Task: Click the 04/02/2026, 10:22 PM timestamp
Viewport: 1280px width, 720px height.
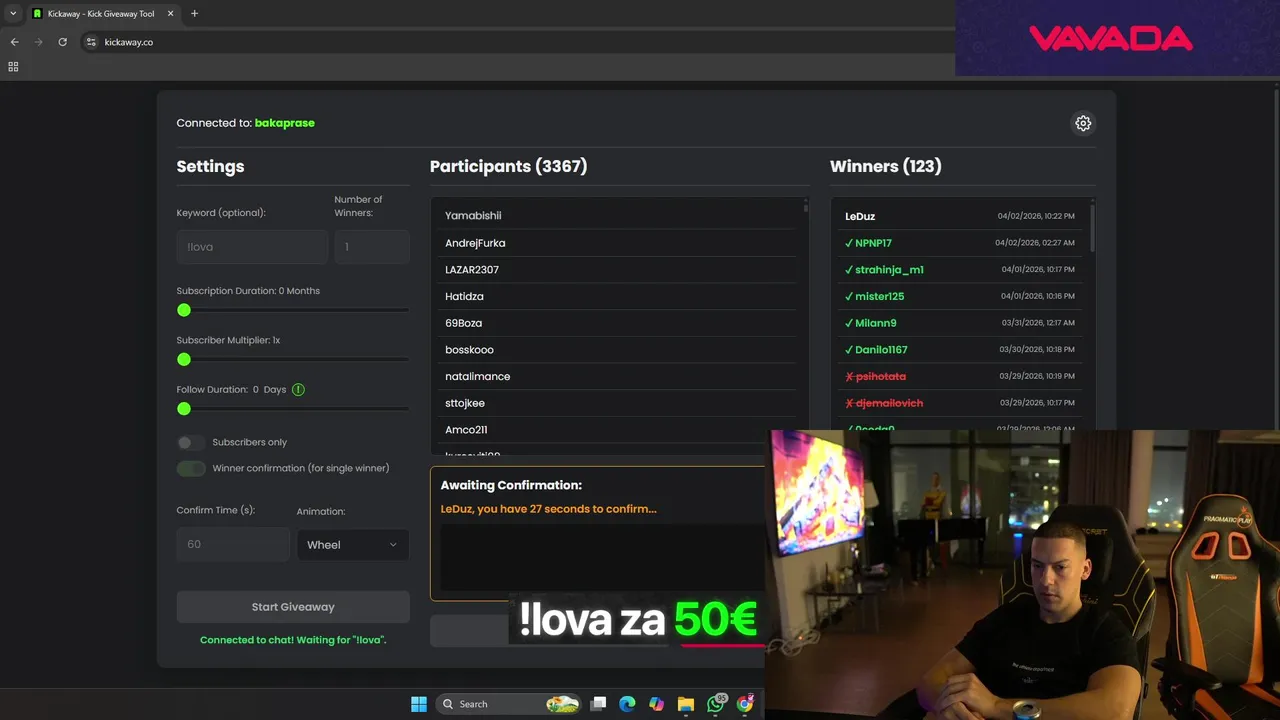Action: [x=1036, y=216]
